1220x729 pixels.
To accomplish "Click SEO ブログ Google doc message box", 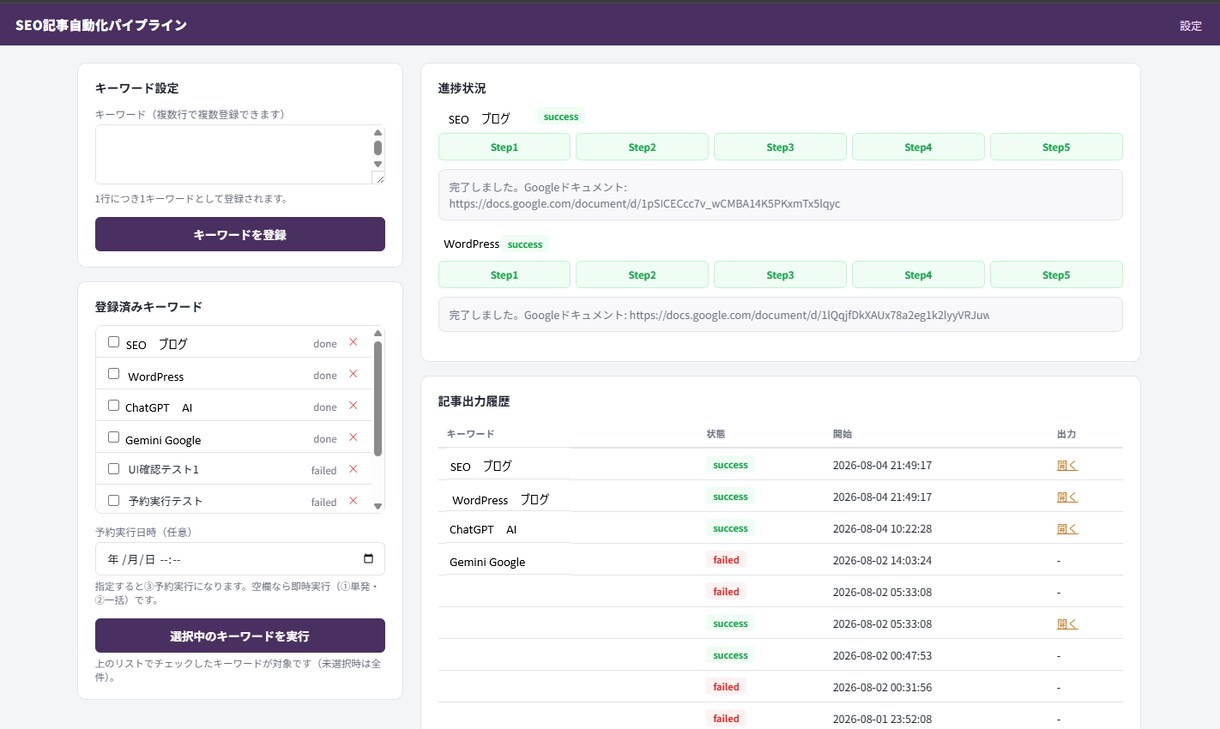I will pos(780,195).
